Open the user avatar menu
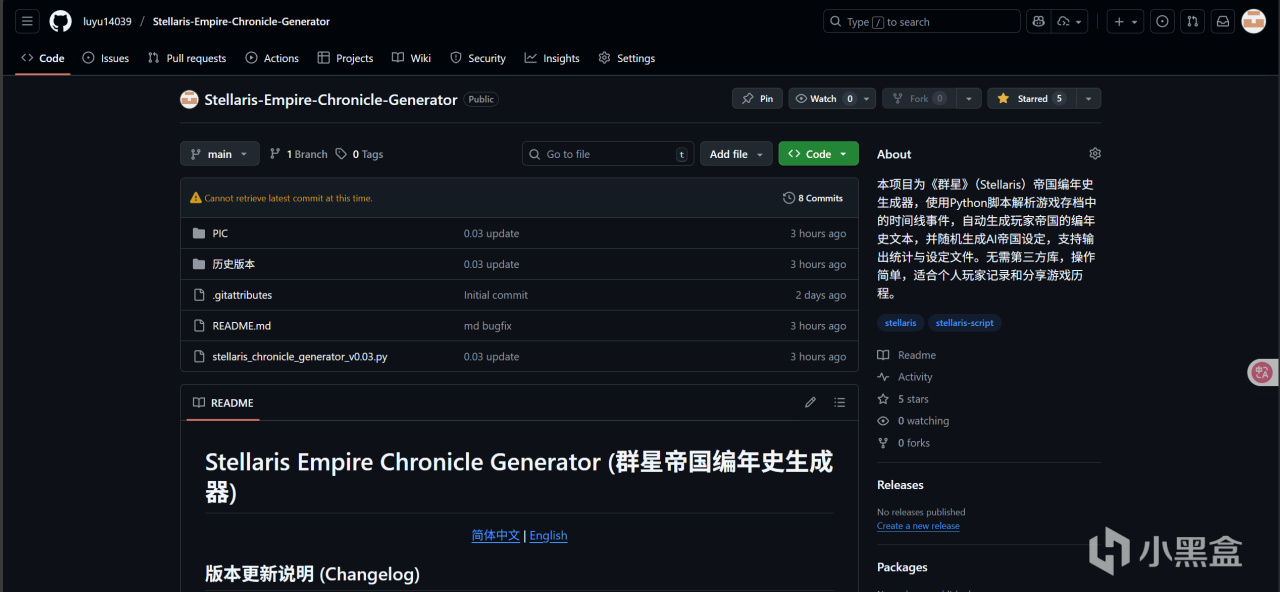The image size is (1280, 592). point(1253,21)
